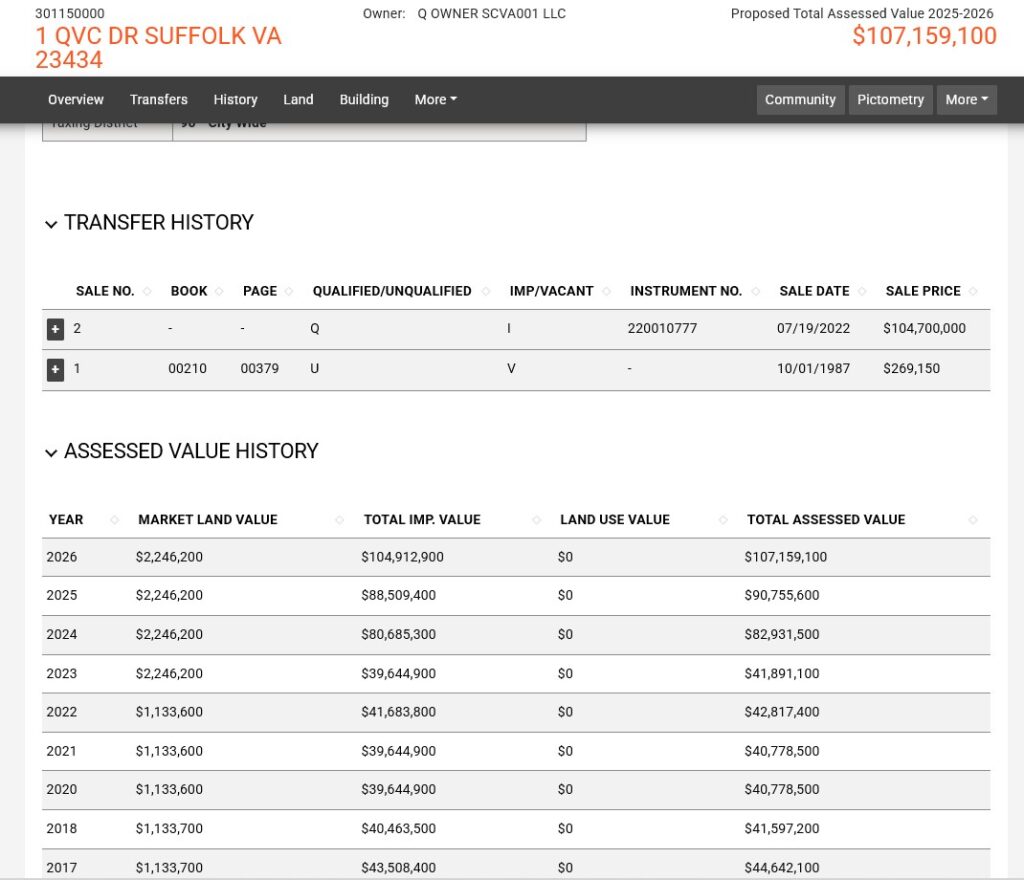The height and width of the screenshot is (880, 1024).
Task: Go to the Overview tab
Action: point(76,100)
